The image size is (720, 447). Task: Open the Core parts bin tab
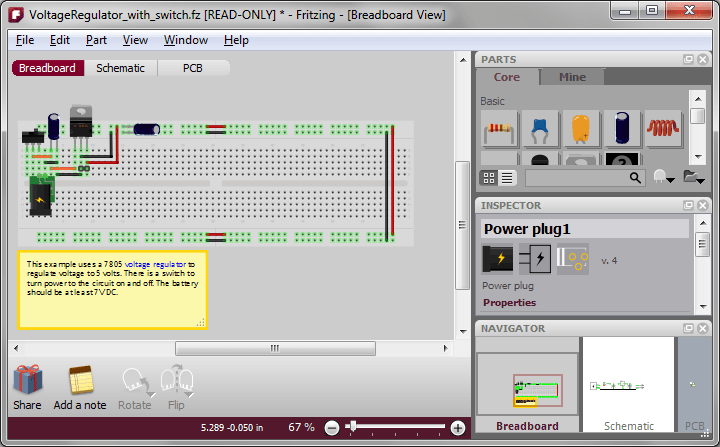coord(507,77)
